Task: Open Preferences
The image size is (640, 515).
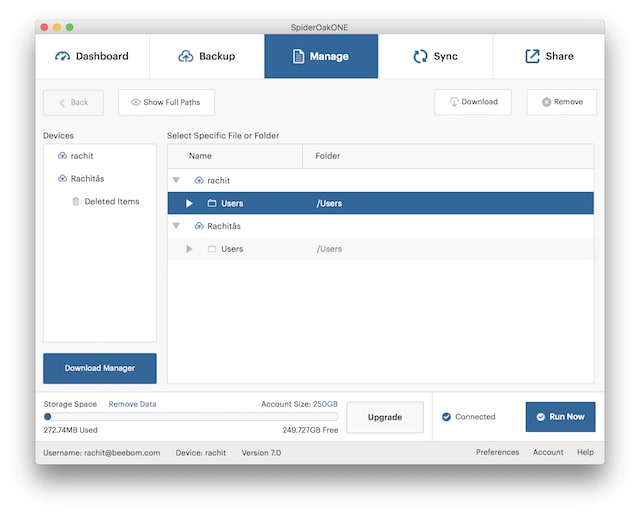Action: pos(498,453)
